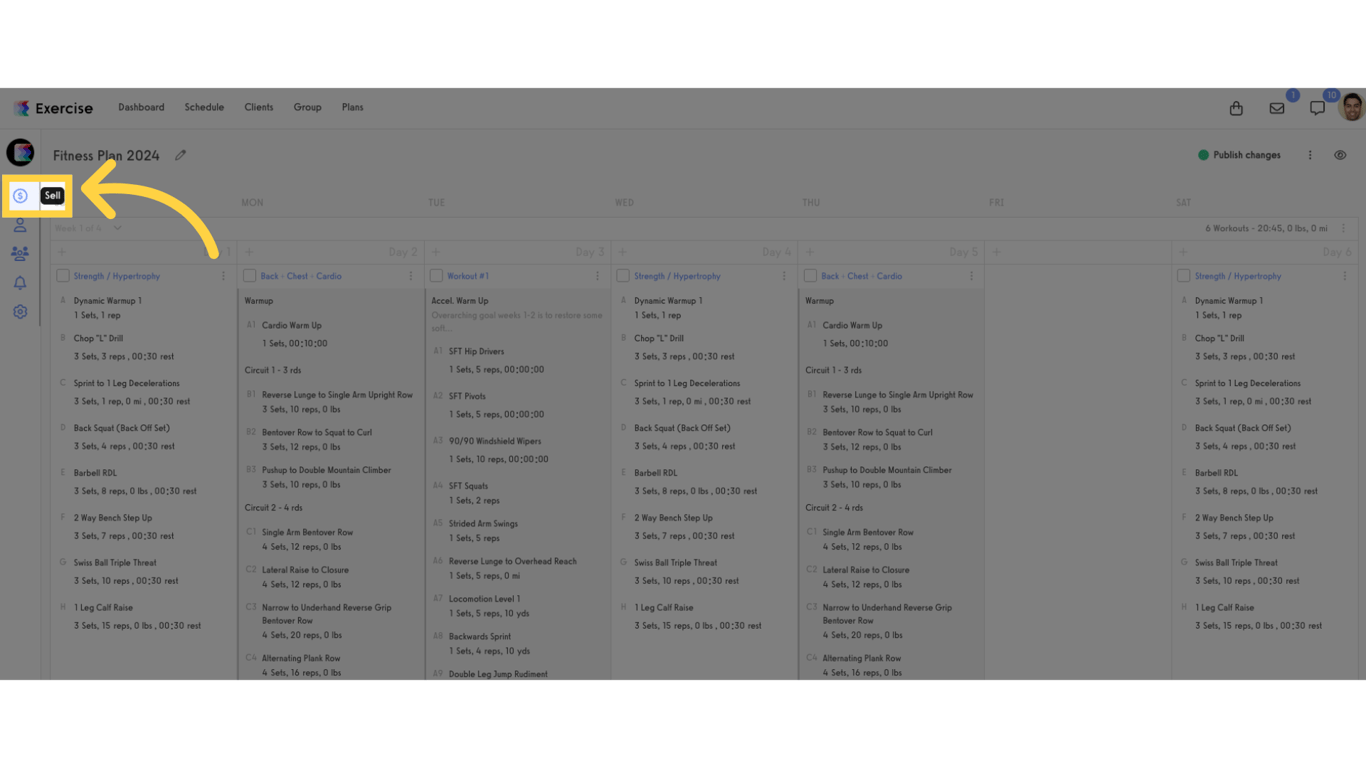The width and height of the screenshot is (1366, 768).
Task: Check the Workout #1 checkbox
Action: coord(436,276)
